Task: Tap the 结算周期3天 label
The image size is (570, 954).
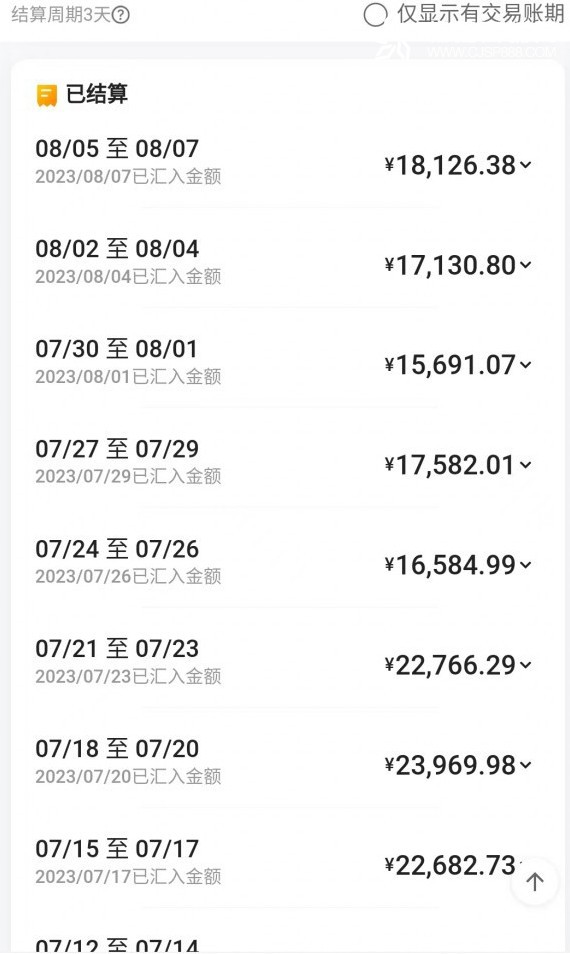Action: coord(61,15)
